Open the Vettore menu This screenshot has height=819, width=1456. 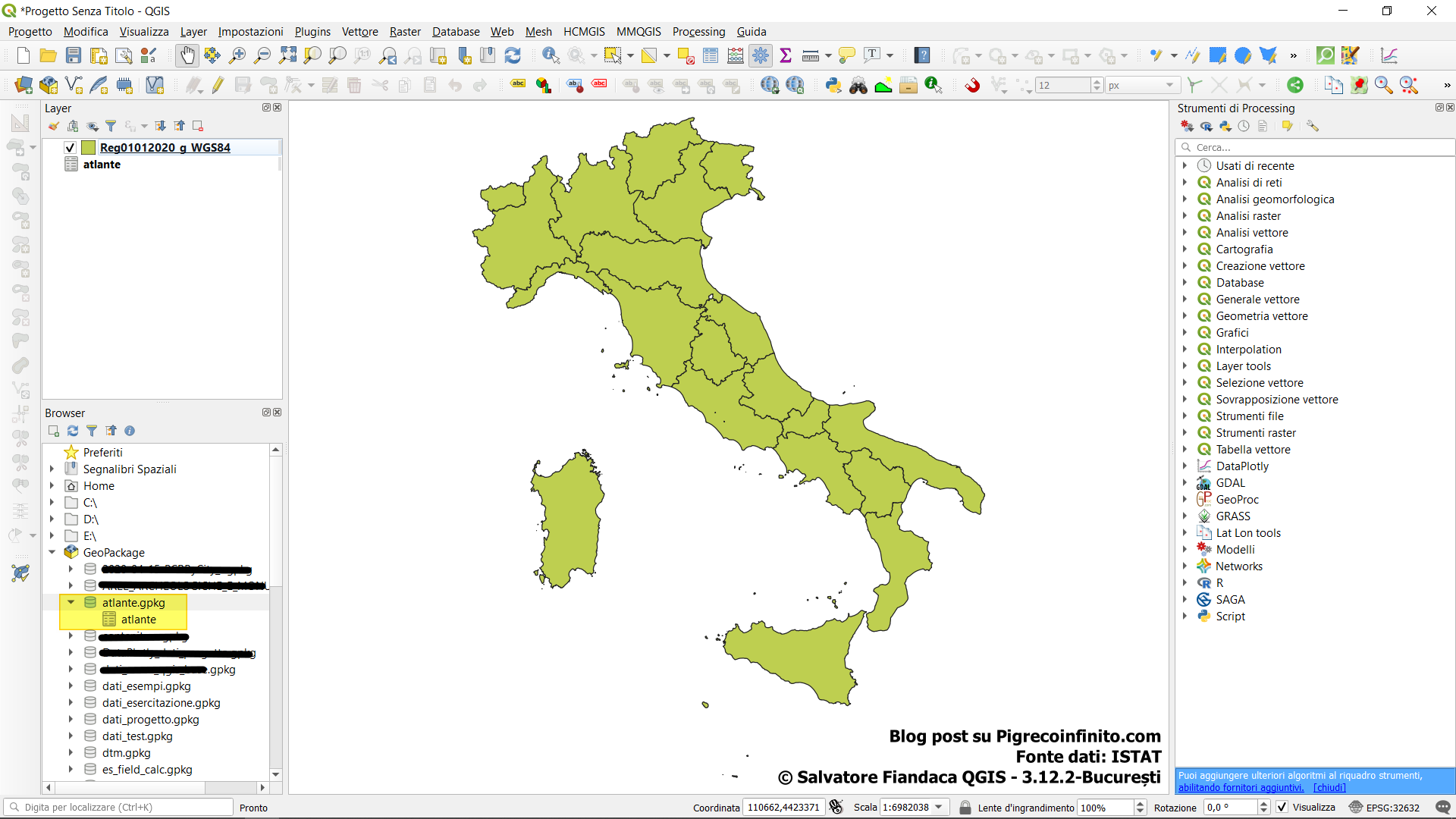click(x=359, y=32)
